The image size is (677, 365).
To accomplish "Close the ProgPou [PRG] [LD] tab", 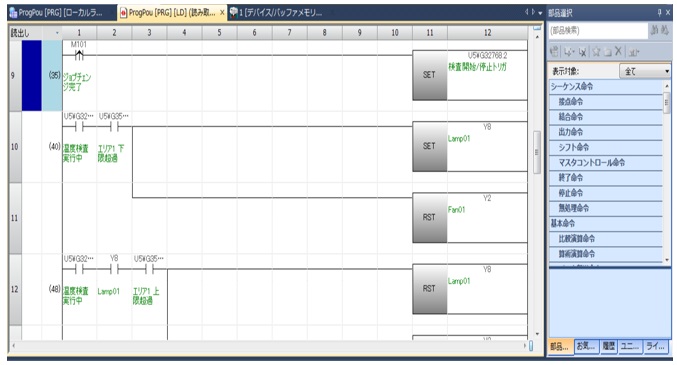I will (222, 13).
